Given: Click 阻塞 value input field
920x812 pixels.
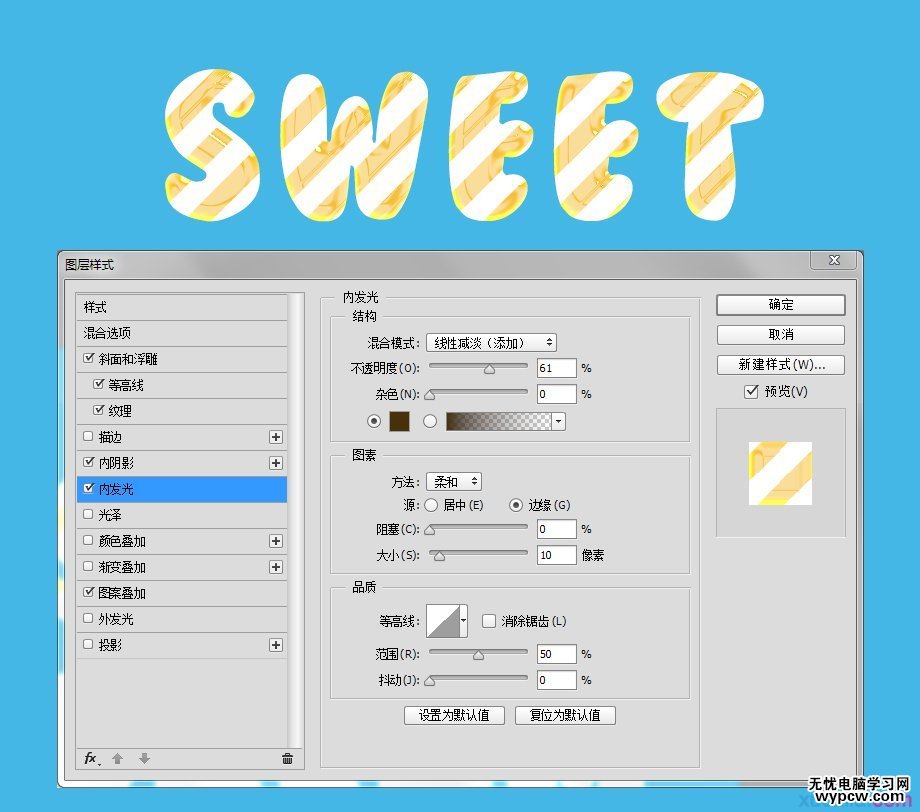Looking at the screenshot, I should click(557, 529).
